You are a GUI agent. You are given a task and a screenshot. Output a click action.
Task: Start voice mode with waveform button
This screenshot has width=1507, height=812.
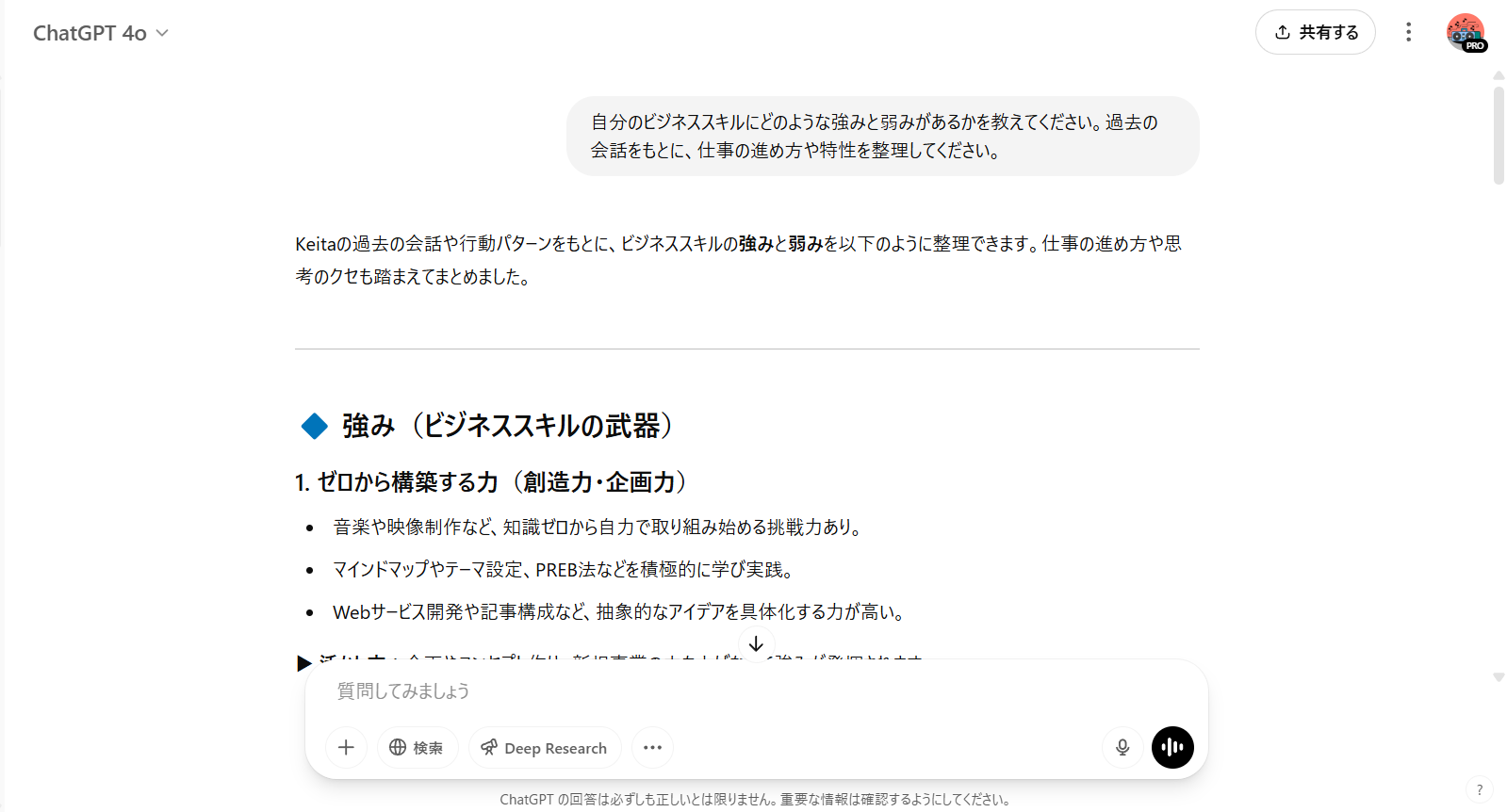click(1172, 747)
